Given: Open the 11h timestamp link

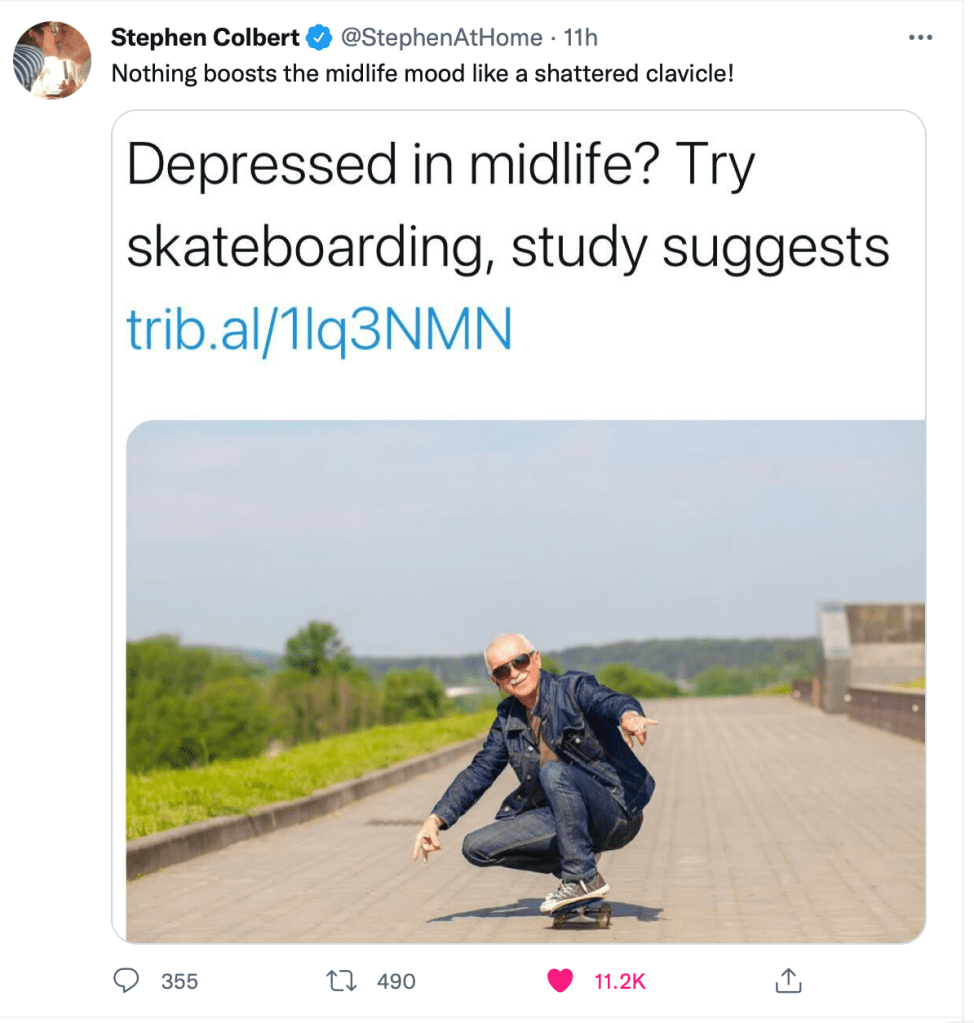Looking at the screenshot, I should point(581,38).
